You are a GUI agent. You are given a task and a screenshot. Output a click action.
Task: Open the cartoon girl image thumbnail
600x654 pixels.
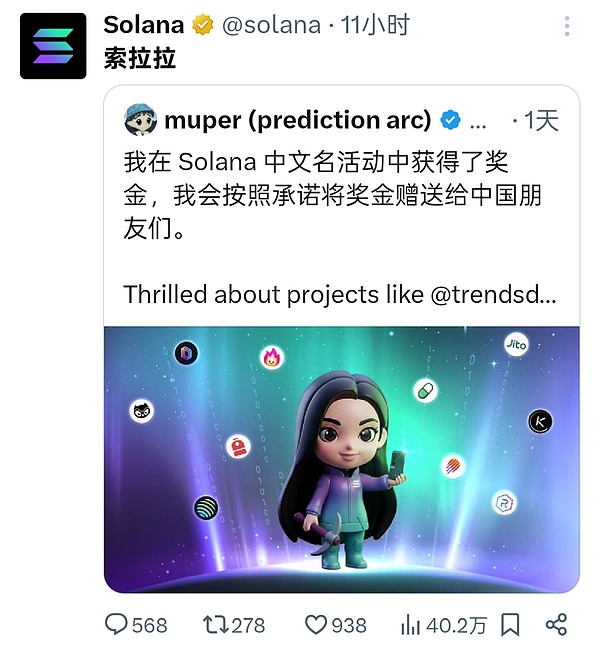click(x=341, y=459)
